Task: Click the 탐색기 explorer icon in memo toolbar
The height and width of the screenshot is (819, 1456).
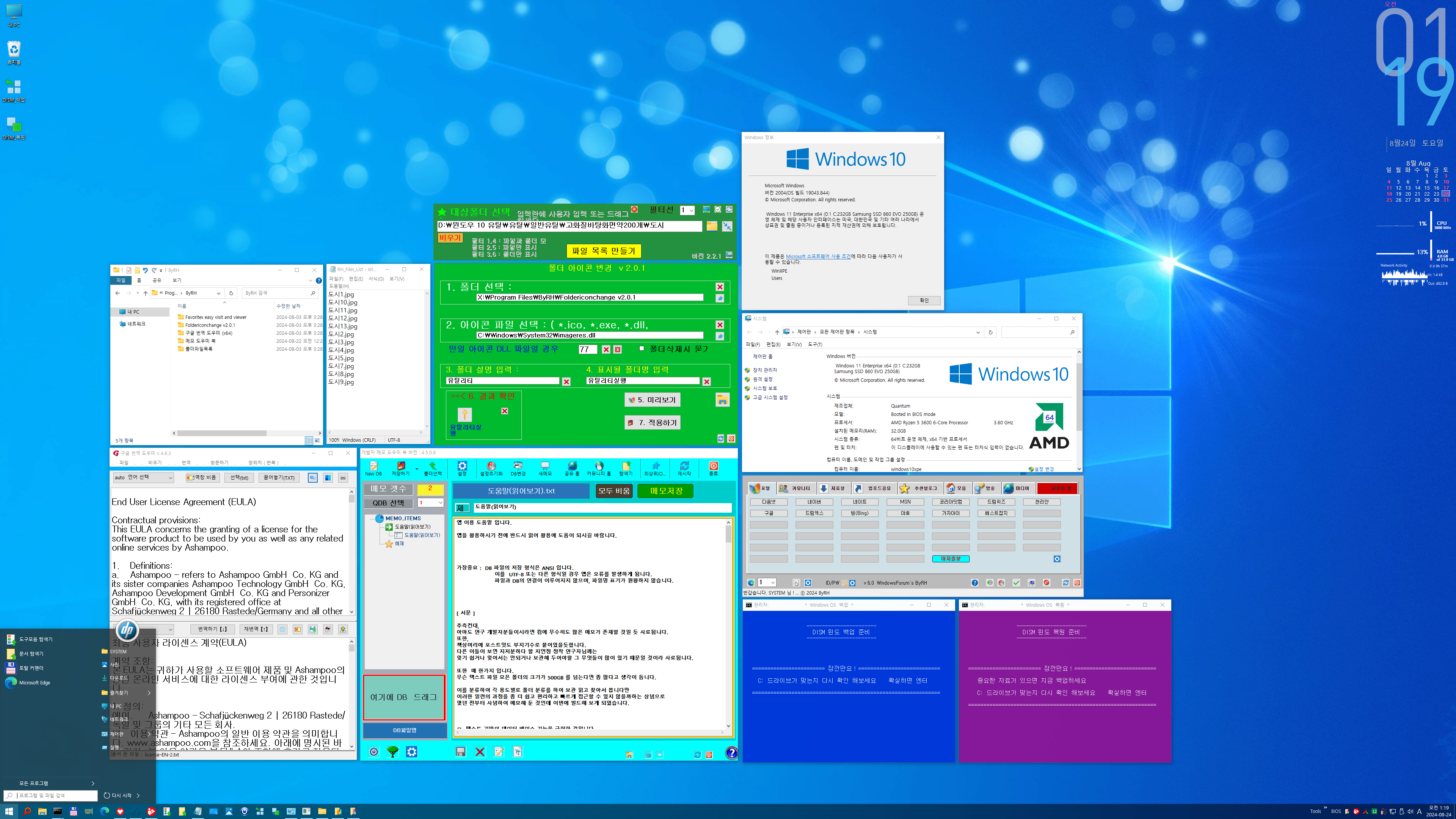Action: point(626,469)
